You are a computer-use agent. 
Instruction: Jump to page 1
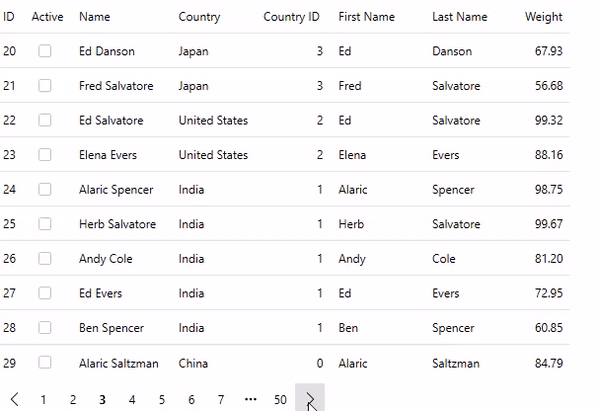43,399
